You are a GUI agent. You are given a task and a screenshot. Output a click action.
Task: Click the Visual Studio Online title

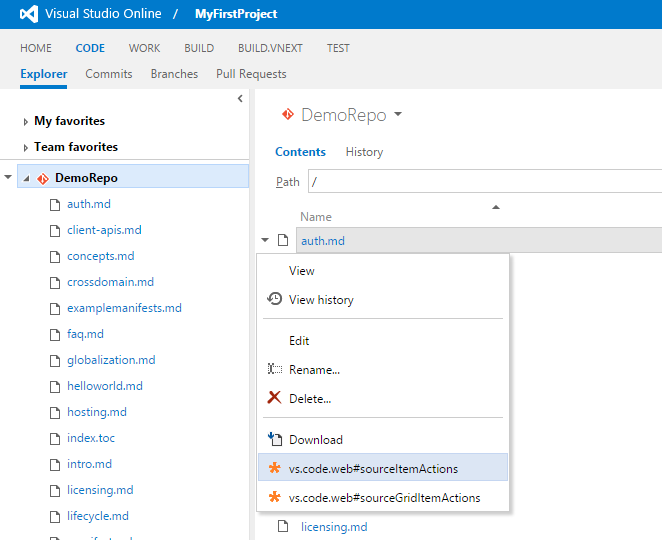103,14
